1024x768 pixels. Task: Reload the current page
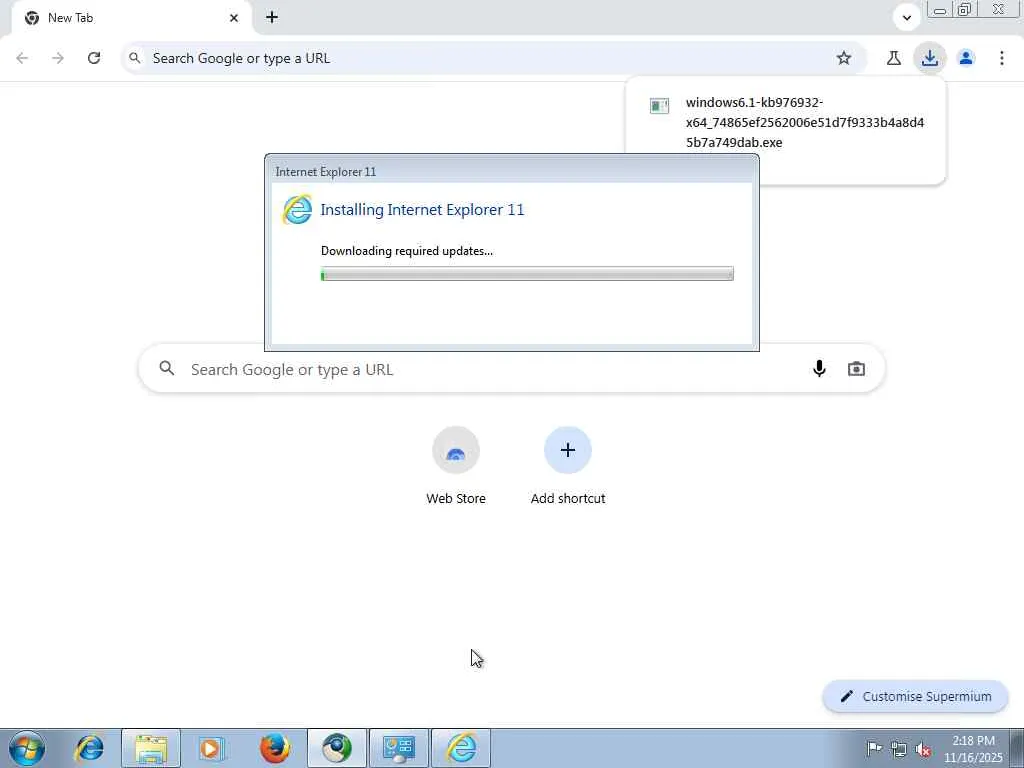(94, 58)
